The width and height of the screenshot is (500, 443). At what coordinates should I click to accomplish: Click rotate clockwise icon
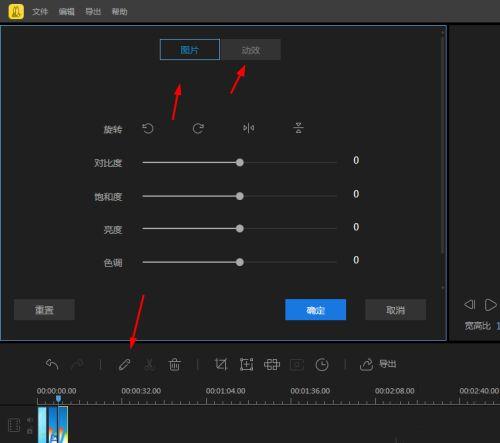198,128
